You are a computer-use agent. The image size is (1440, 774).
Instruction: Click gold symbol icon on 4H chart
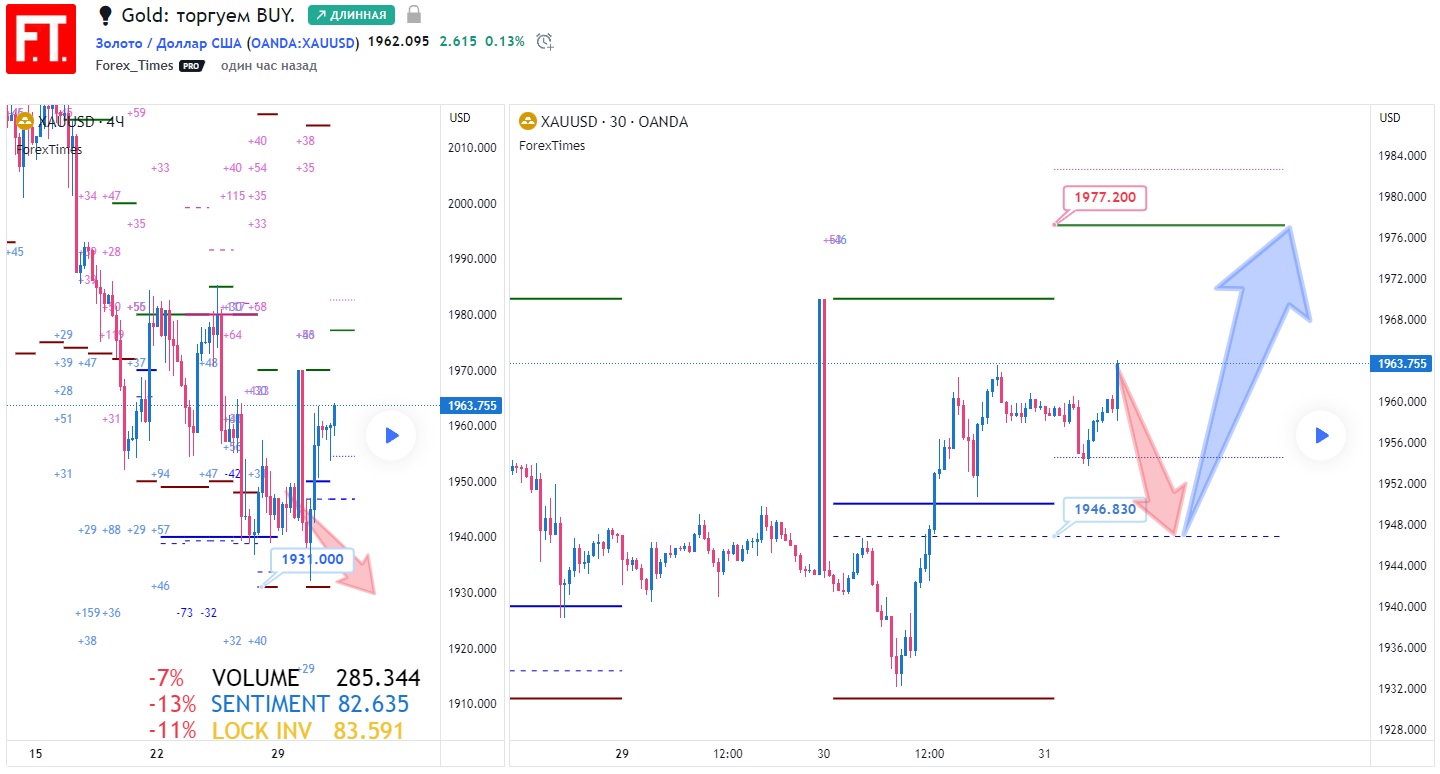[24, 122]
